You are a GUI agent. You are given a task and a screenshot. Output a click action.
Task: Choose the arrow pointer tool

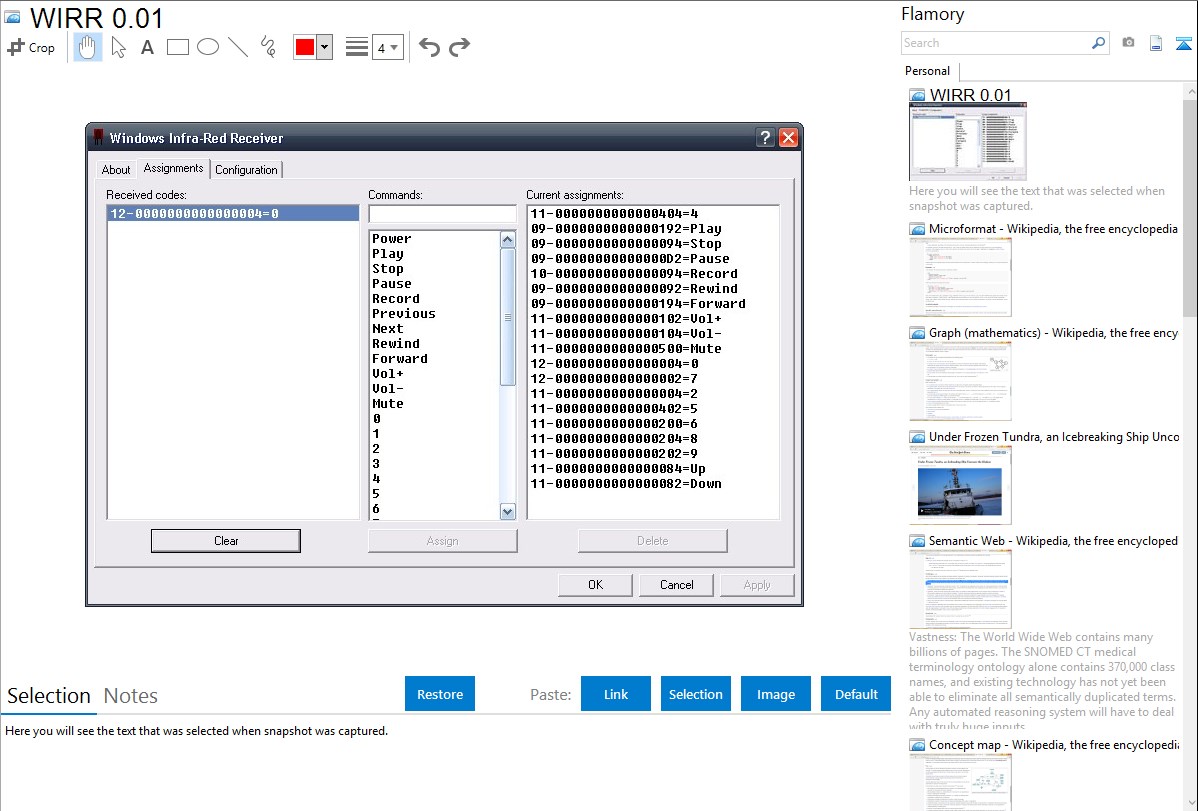[118, 47]
